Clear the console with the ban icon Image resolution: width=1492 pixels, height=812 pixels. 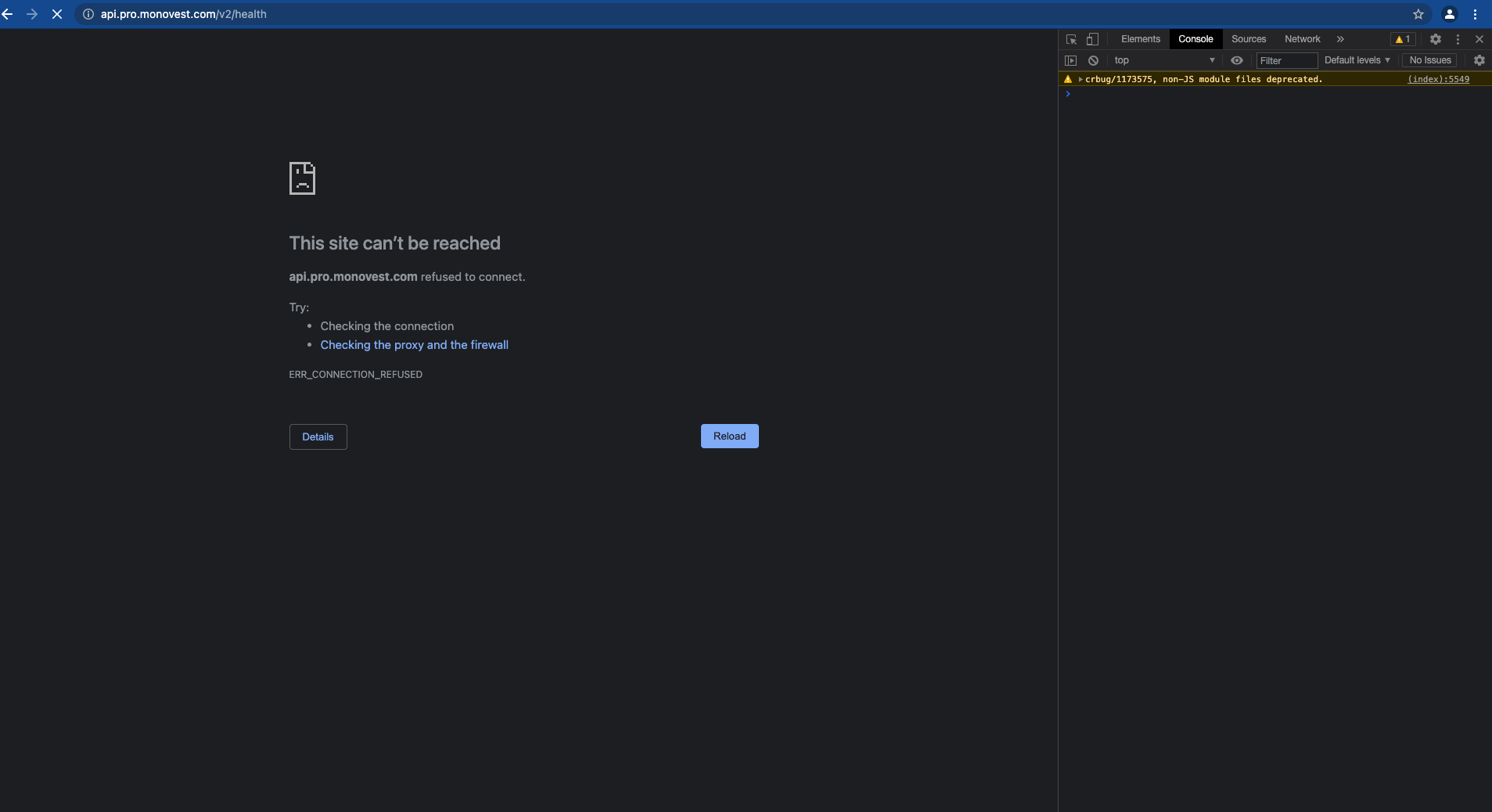(x=1093, y=60)
